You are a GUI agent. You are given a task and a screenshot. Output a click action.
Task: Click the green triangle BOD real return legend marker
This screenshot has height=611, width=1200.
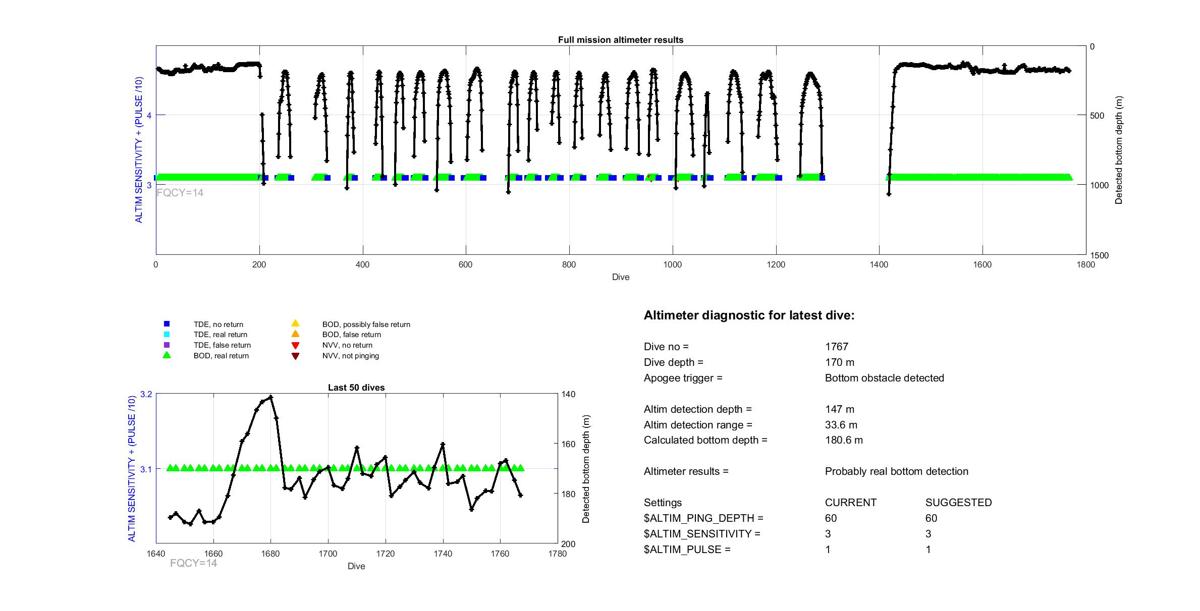(x=167, y=355)
